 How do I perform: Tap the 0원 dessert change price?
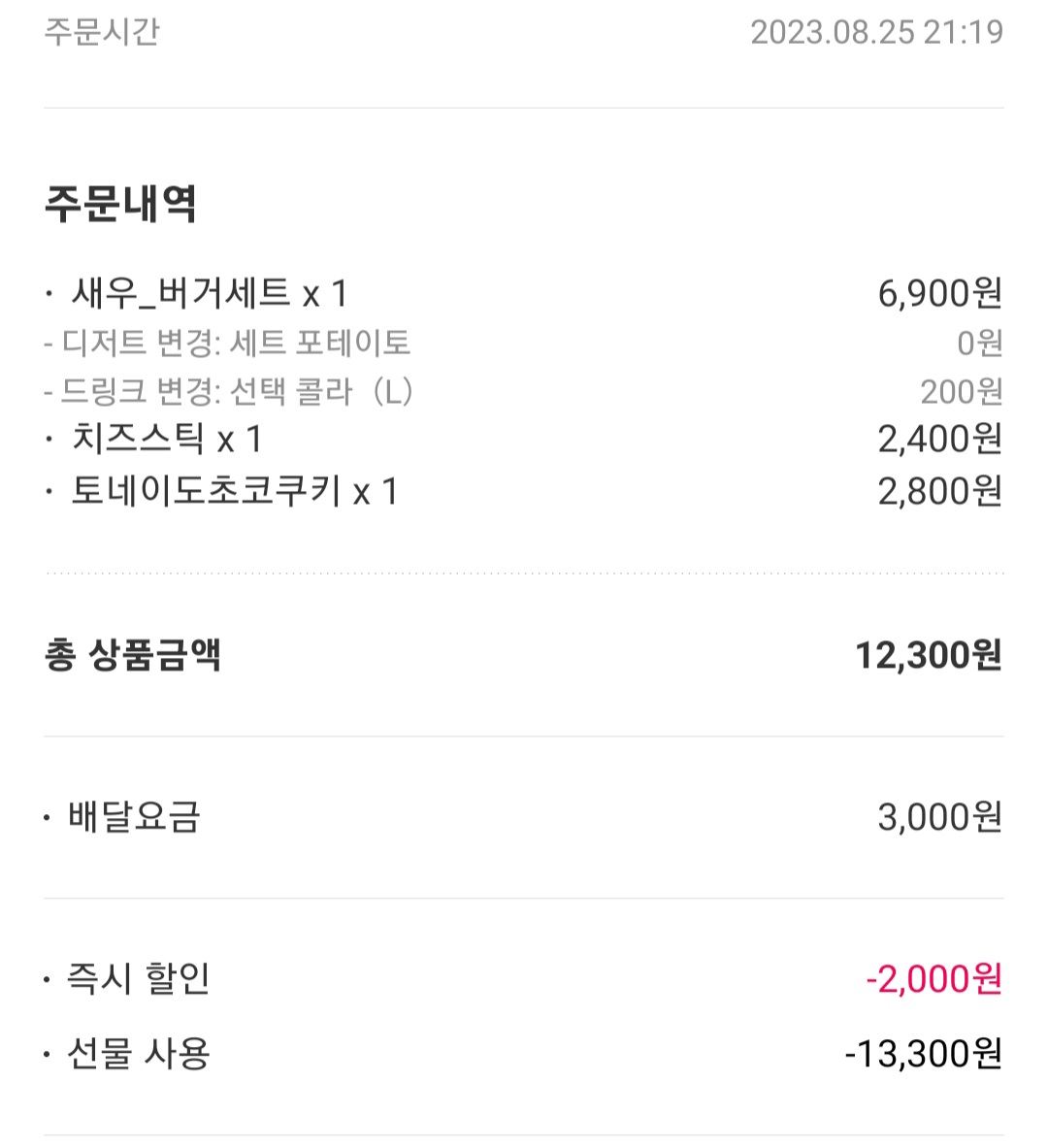click(x=979, y=342)
